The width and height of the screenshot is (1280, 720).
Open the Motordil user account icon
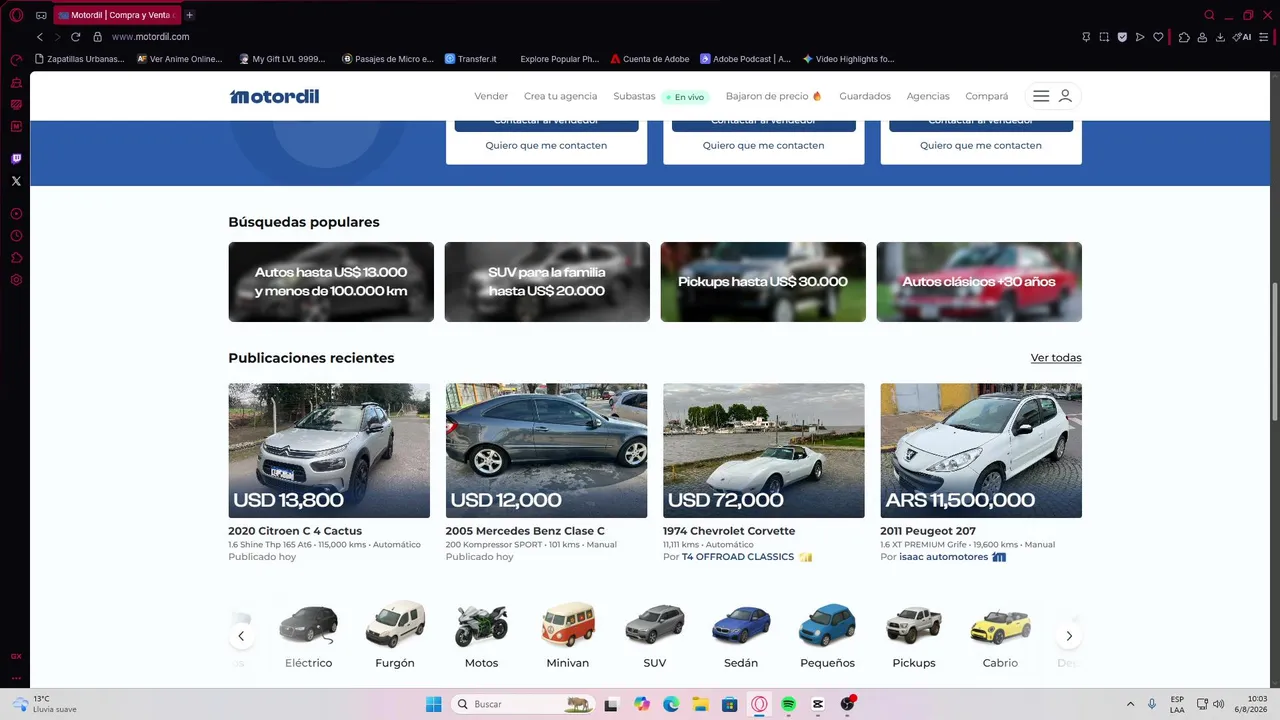click(1065, 96)
